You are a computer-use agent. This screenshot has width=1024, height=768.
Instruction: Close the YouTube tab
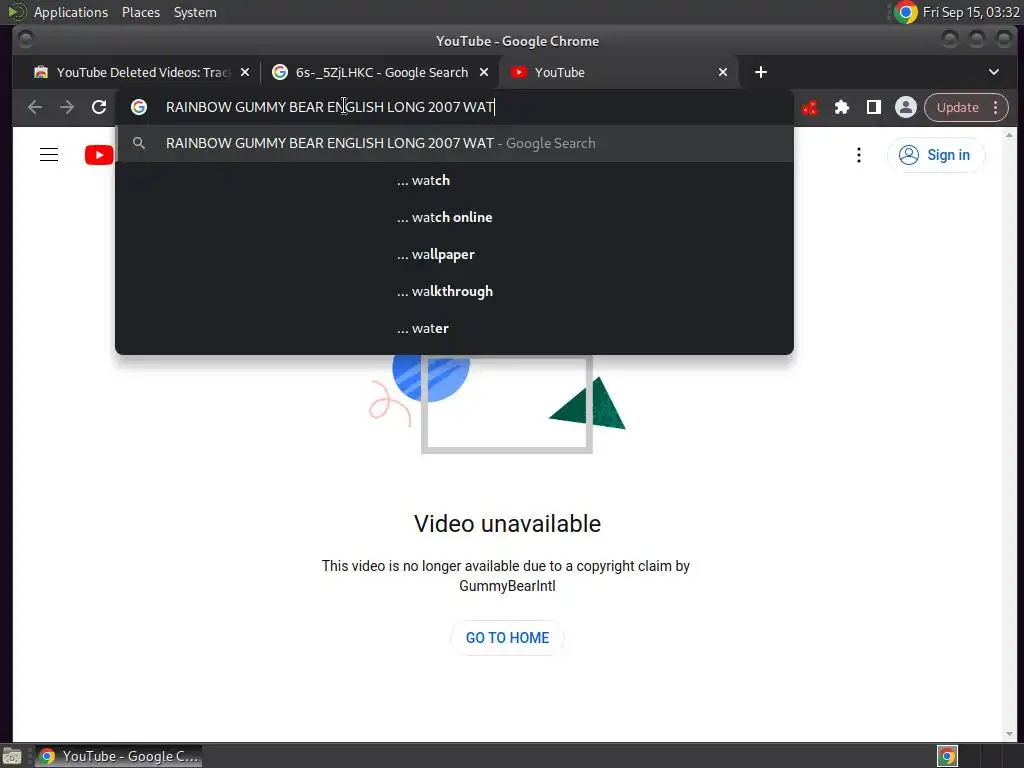pyautogui.click(x=723, y=72)
